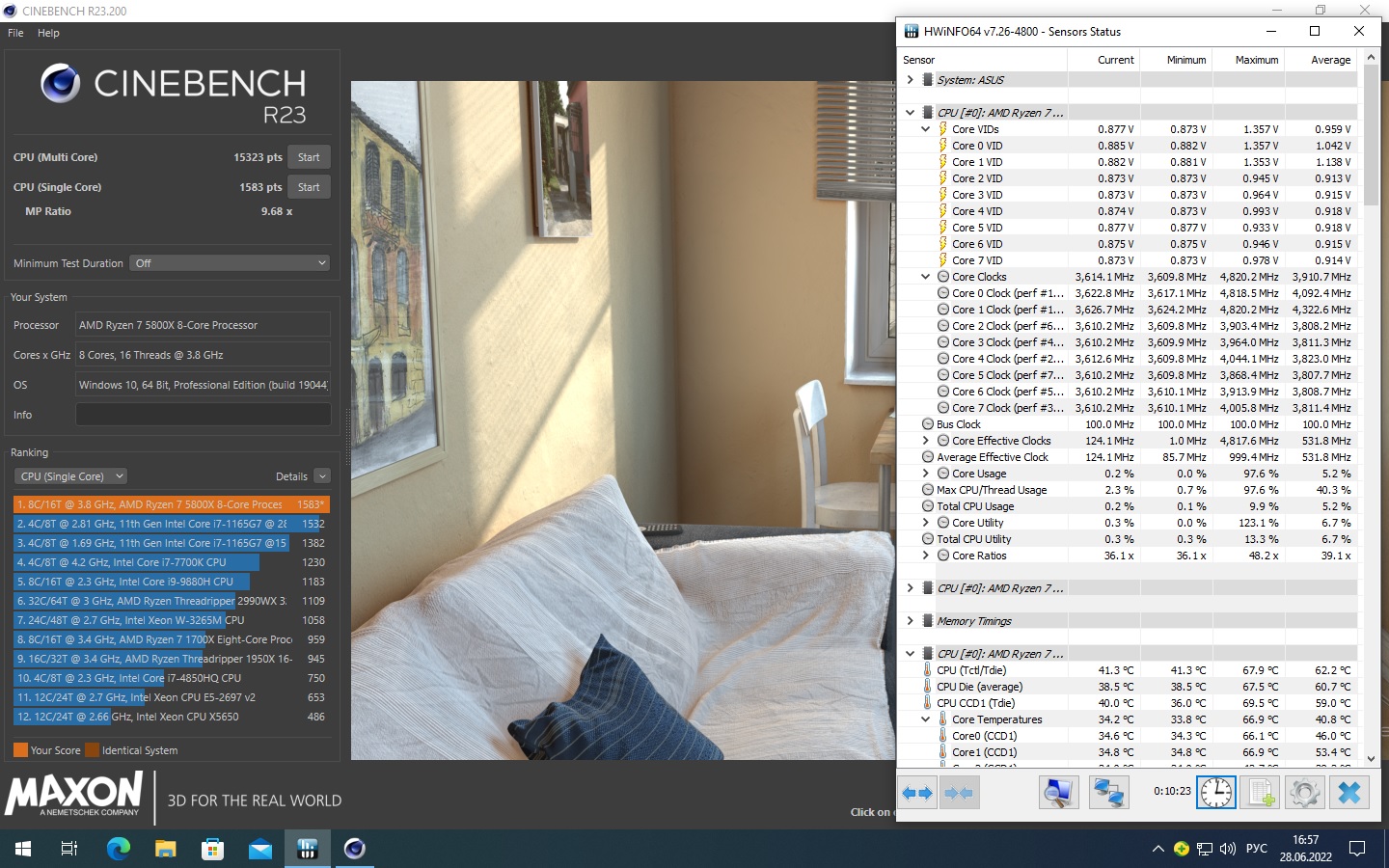Launch Microsoft Edge from the taskbar

(x=118, y=849)
